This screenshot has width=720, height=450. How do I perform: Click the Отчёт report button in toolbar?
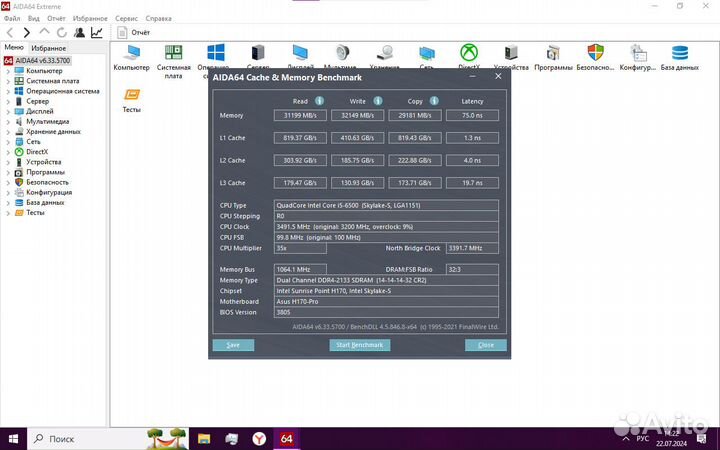click(x=134, y=33)
